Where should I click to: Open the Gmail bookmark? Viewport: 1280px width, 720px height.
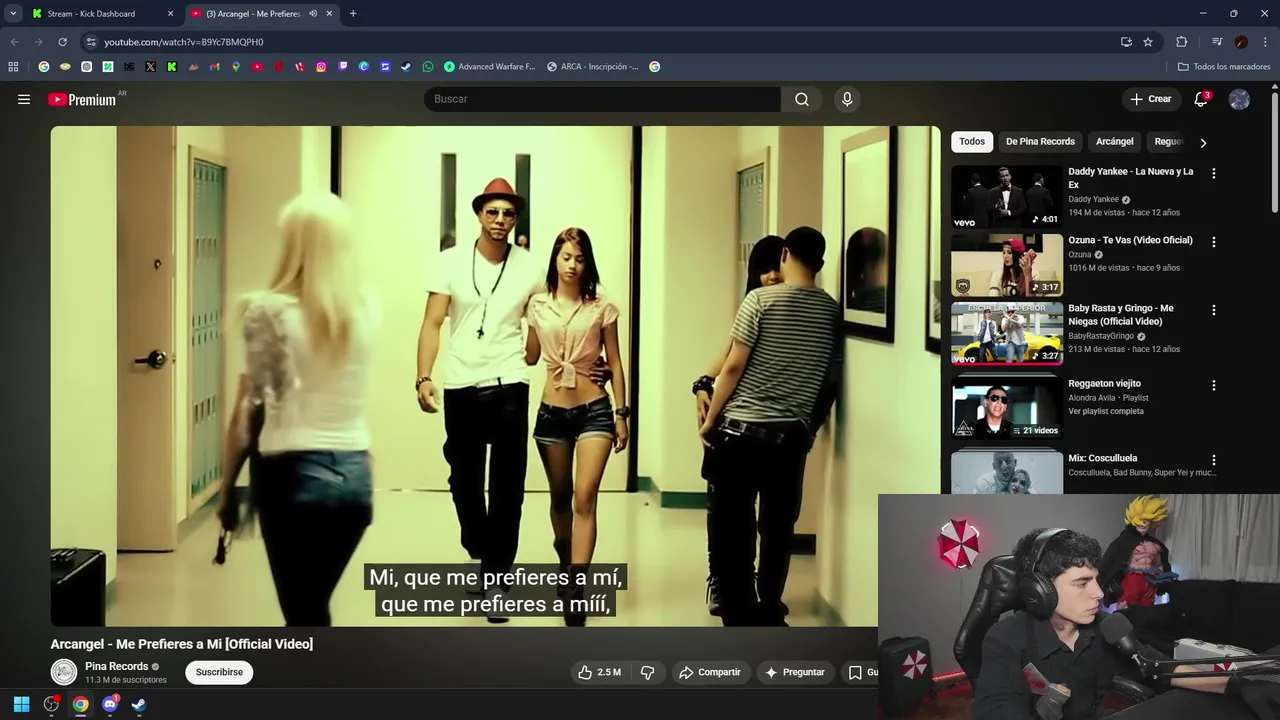coord(215,67)
